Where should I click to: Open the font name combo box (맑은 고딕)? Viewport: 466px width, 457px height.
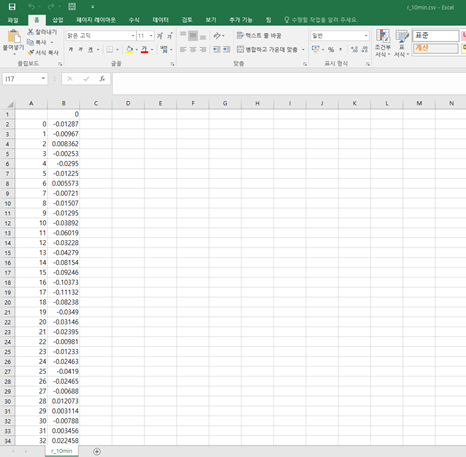pos(101,36)
